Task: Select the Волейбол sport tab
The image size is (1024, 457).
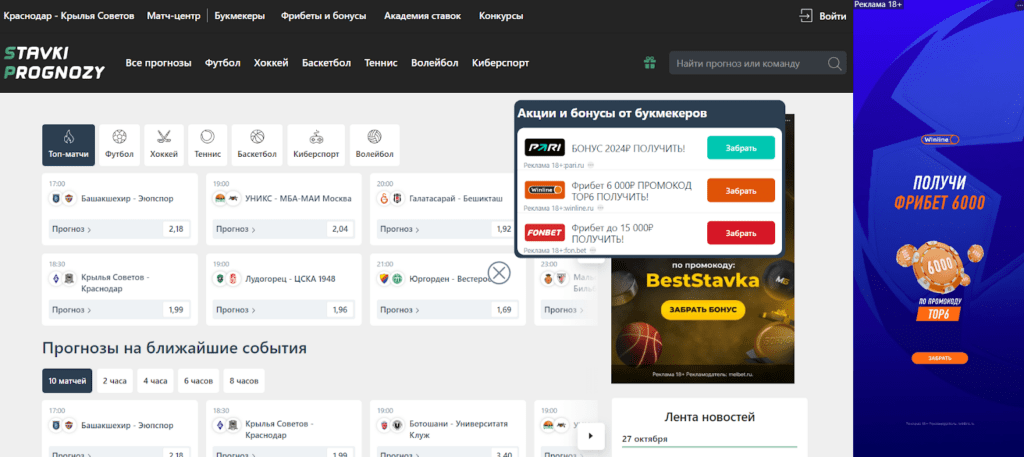Action: click(x=374, y=145)
